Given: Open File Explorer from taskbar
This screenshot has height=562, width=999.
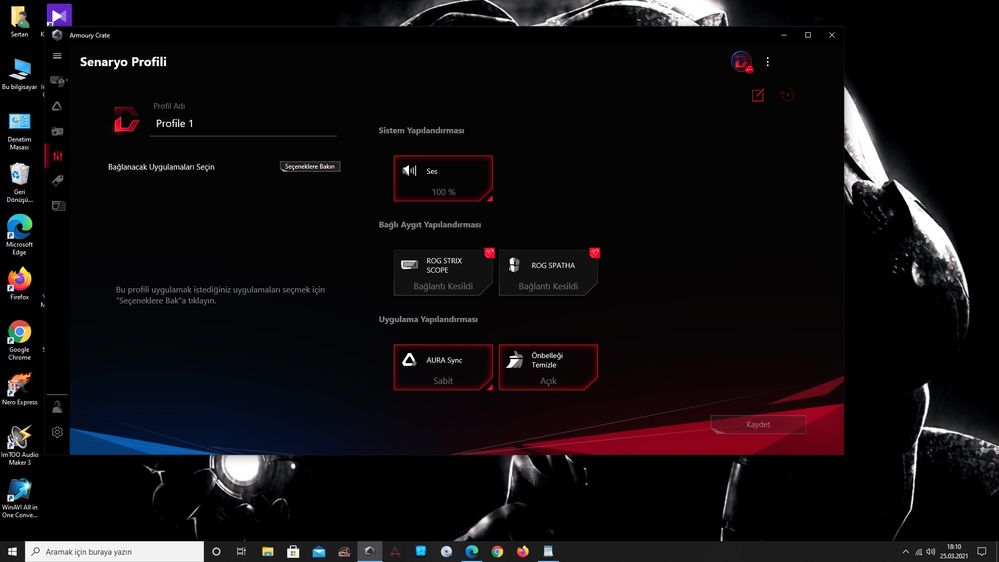Looking at the screenshot, I should click(x=268, y=551).
